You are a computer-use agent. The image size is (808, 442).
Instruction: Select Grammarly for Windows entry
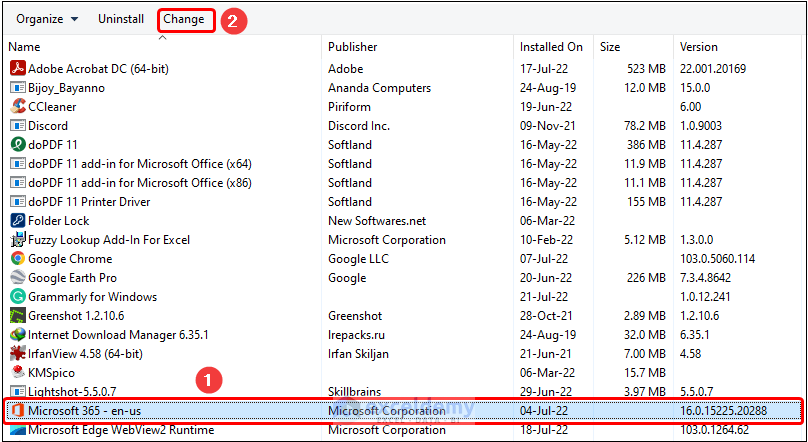[x=92, y=297]
